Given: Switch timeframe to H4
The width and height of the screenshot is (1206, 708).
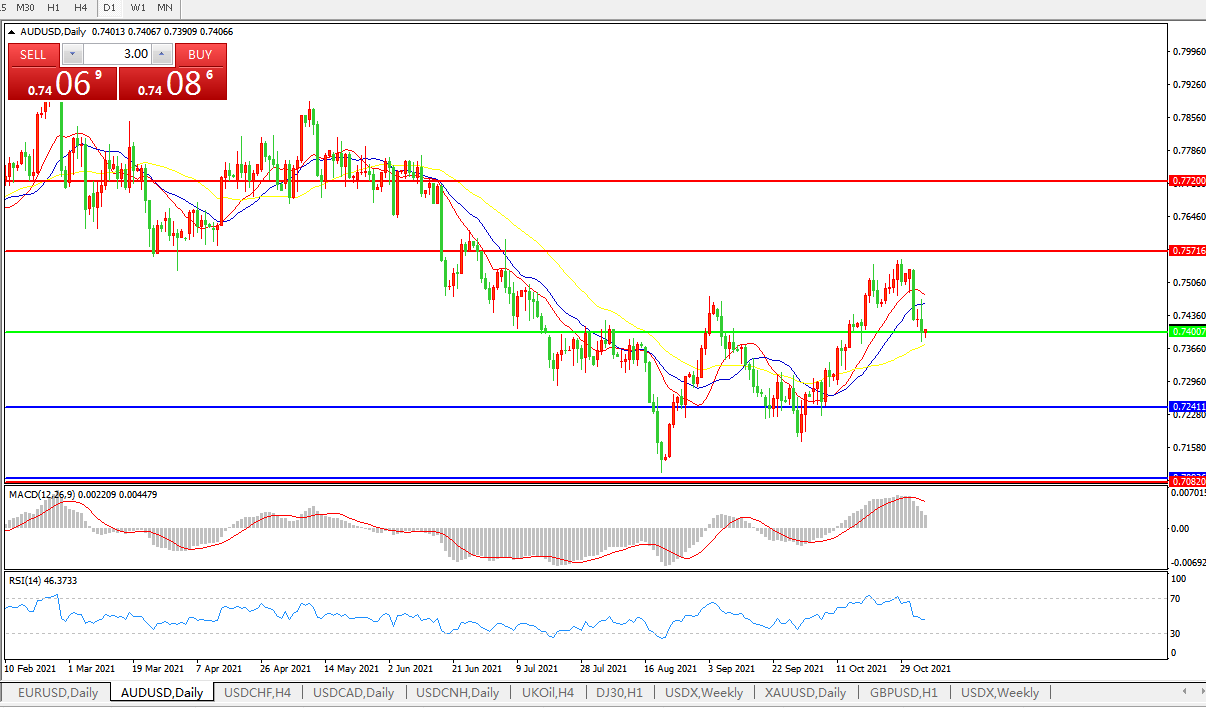Looking at the screenshot, I should (80, 7).
